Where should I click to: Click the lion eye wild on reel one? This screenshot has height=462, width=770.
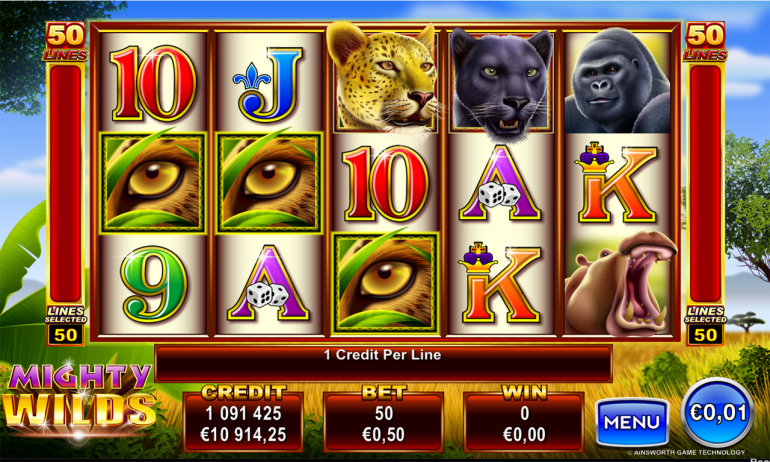[153, 182]
